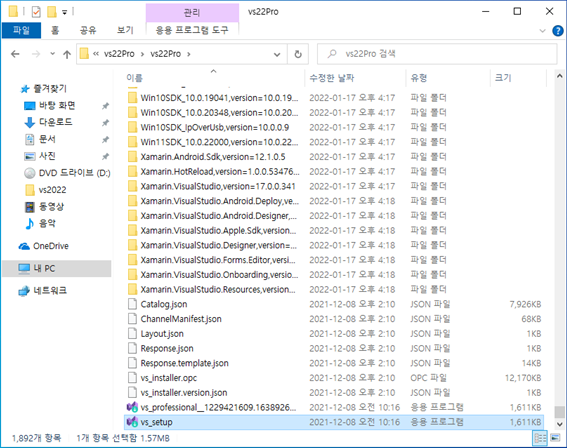Viewport: 567px width, 448px height.
Task: Open the vs_setup application file
Action: click(x=333, y=422)
